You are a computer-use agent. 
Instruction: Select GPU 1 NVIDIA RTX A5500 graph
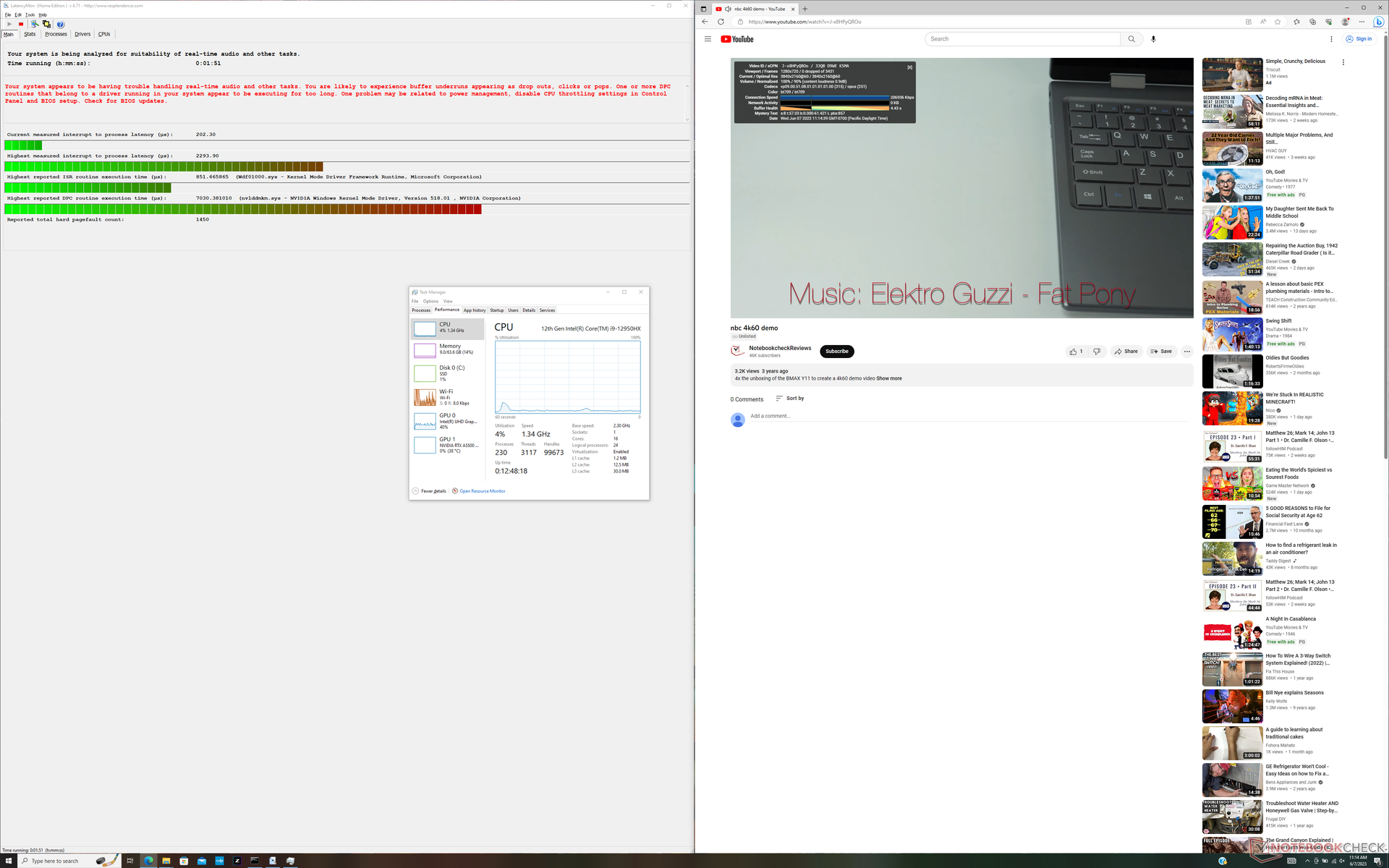click(x=447, y=445)
